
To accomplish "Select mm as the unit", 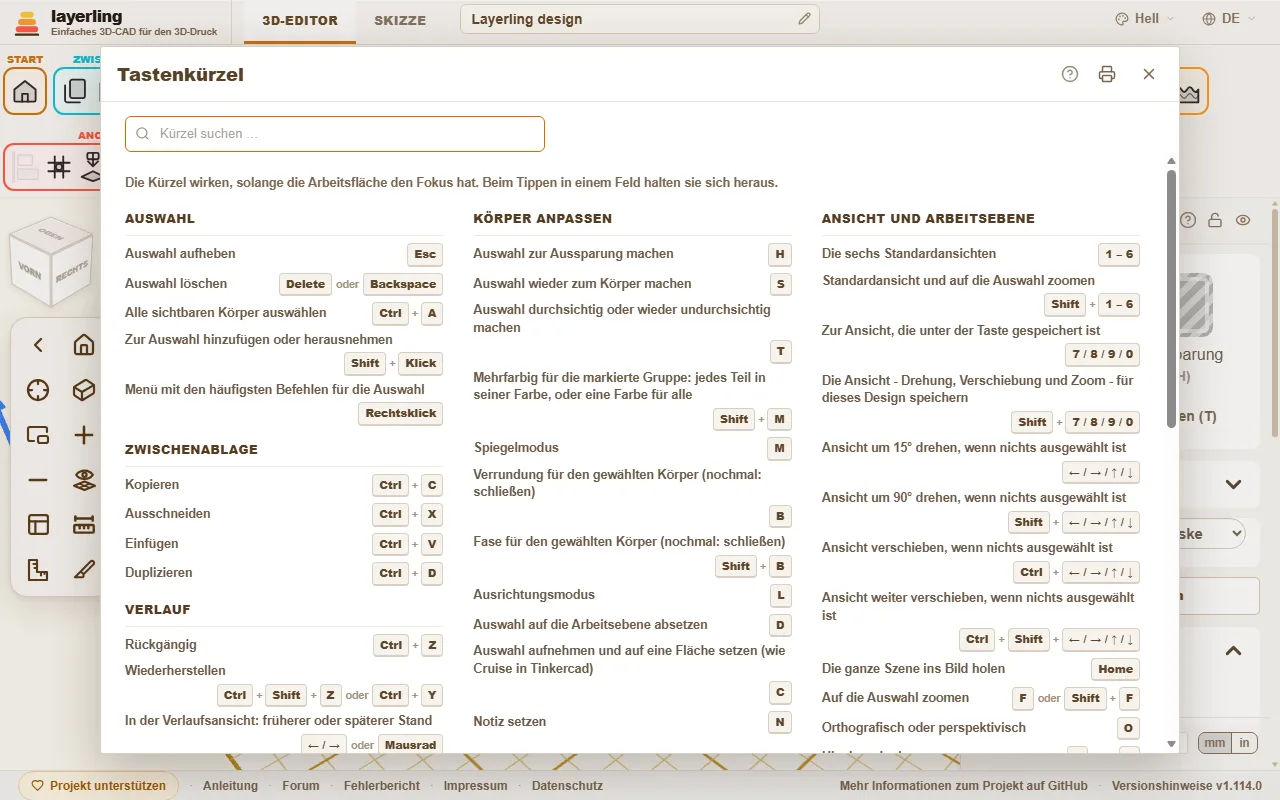I will (x=1214, y=743).
